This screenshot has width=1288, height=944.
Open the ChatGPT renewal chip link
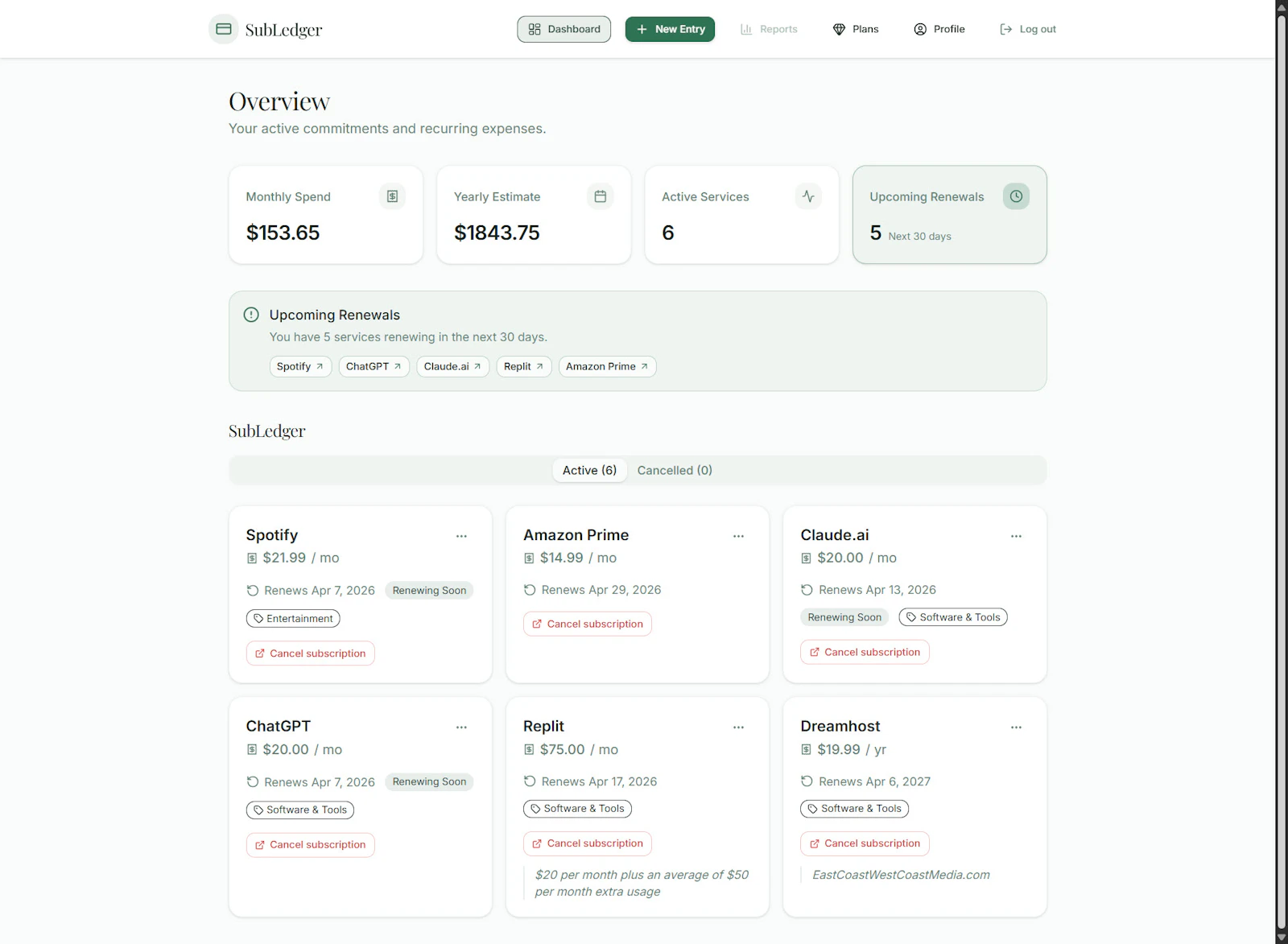pyautogui.click(x=374, y=366)
